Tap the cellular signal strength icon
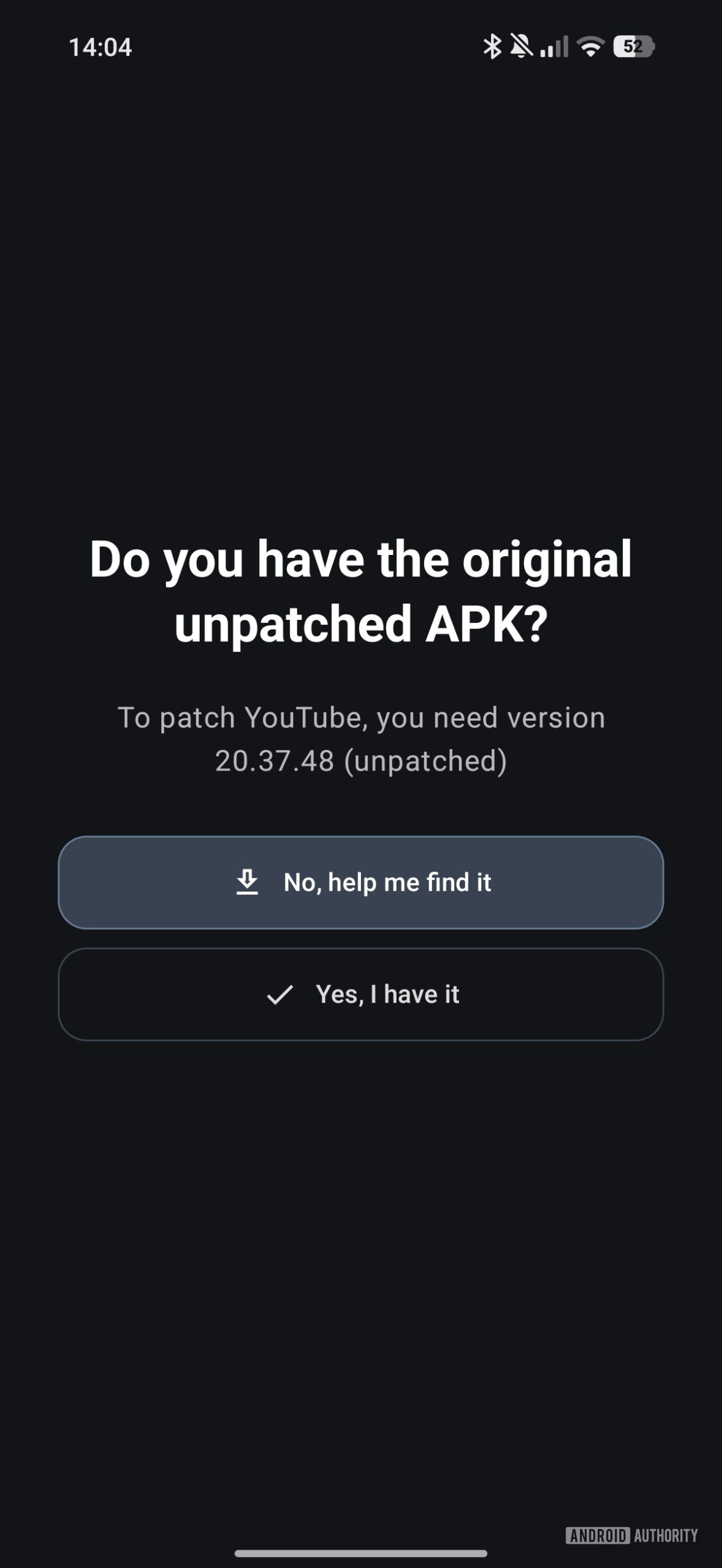The image size is (722, 1568). pos(554,47)
